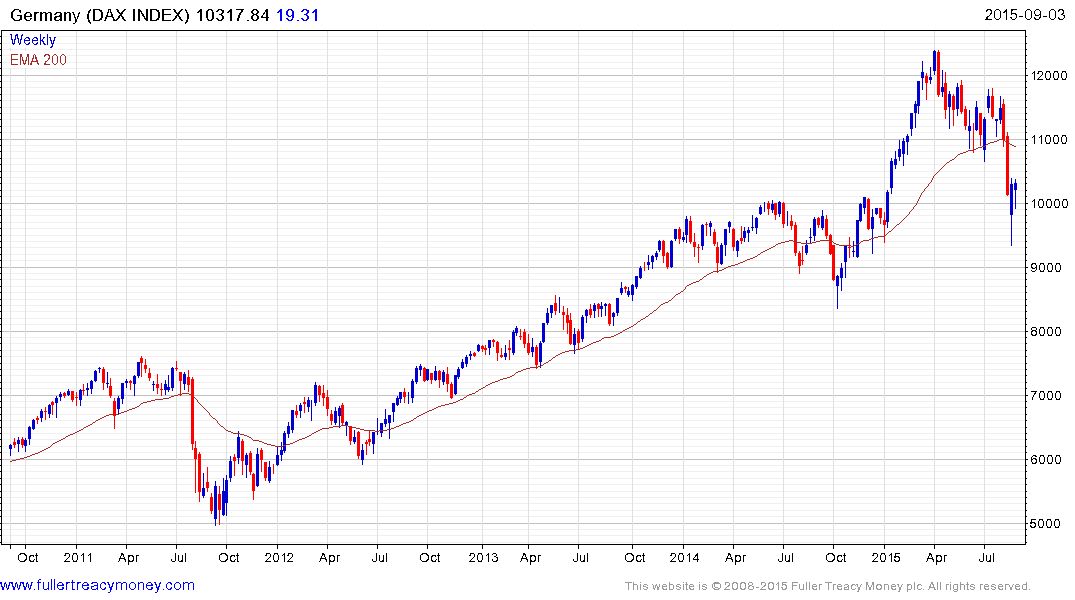Click the 2015-09-03 date label
Screen dimensions: 1075x600
point(1025,15)
